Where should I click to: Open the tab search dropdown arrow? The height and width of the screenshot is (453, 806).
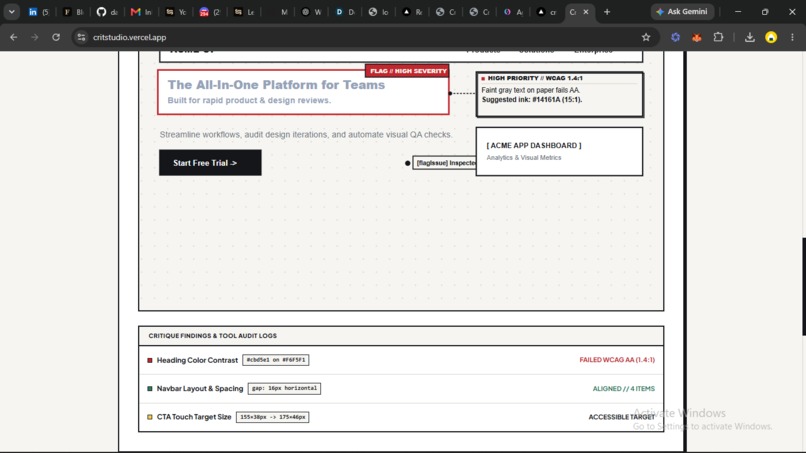pos(11,11)
